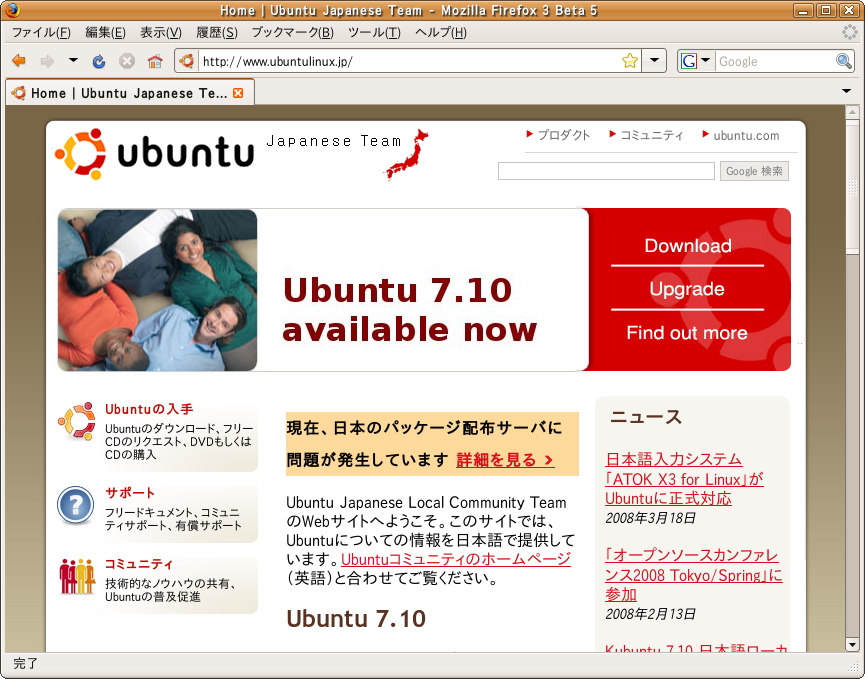Reload the current page
This screenshot has width=865, height=679.
coord(99,61)
